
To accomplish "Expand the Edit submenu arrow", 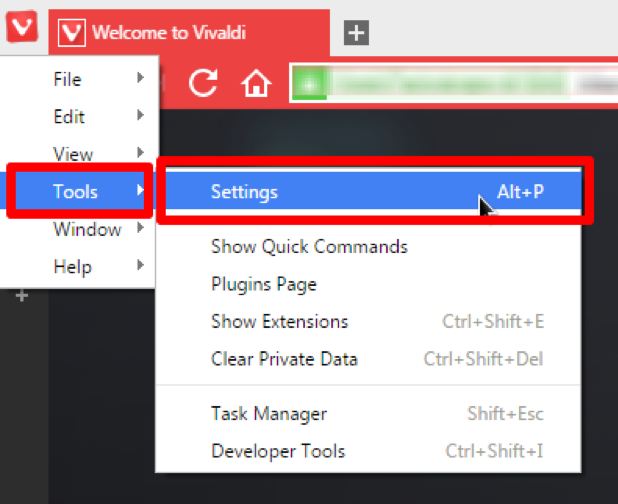I will [140, 115].
